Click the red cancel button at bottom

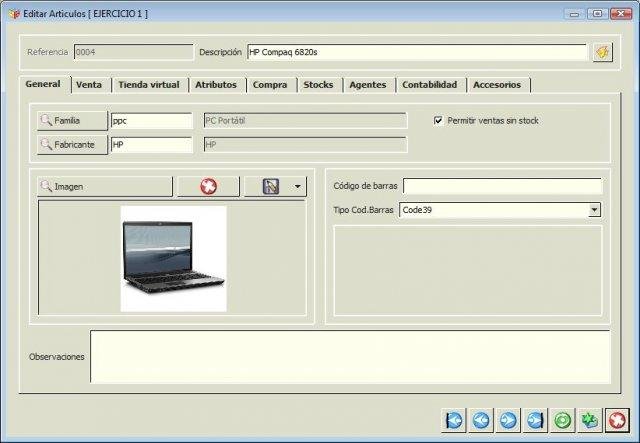tap(617, 420)
